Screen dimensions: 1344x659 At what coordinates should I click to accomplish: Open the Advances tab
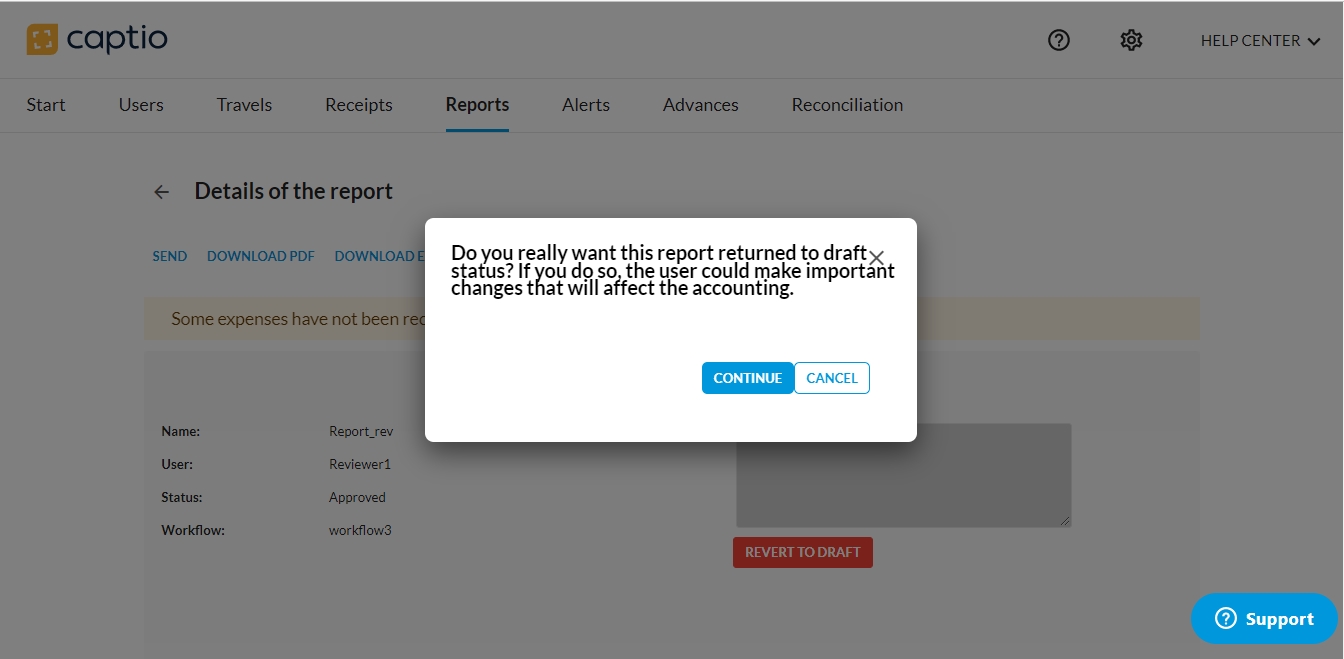[x=700, y=105]
